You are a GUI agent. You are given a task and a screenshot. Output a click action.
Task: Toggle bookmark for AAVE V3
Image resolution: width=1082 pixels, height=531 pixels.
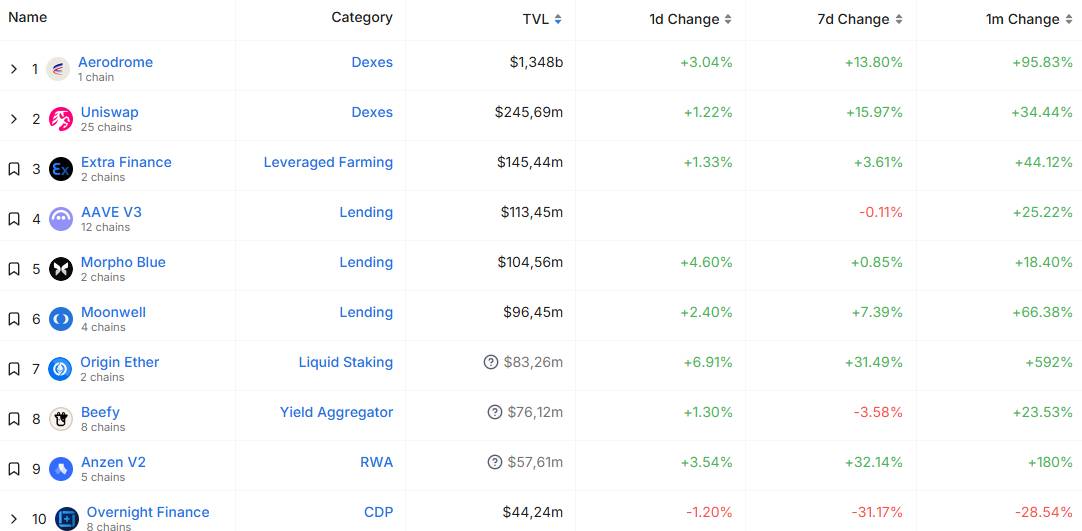click(x=14, y=219)
